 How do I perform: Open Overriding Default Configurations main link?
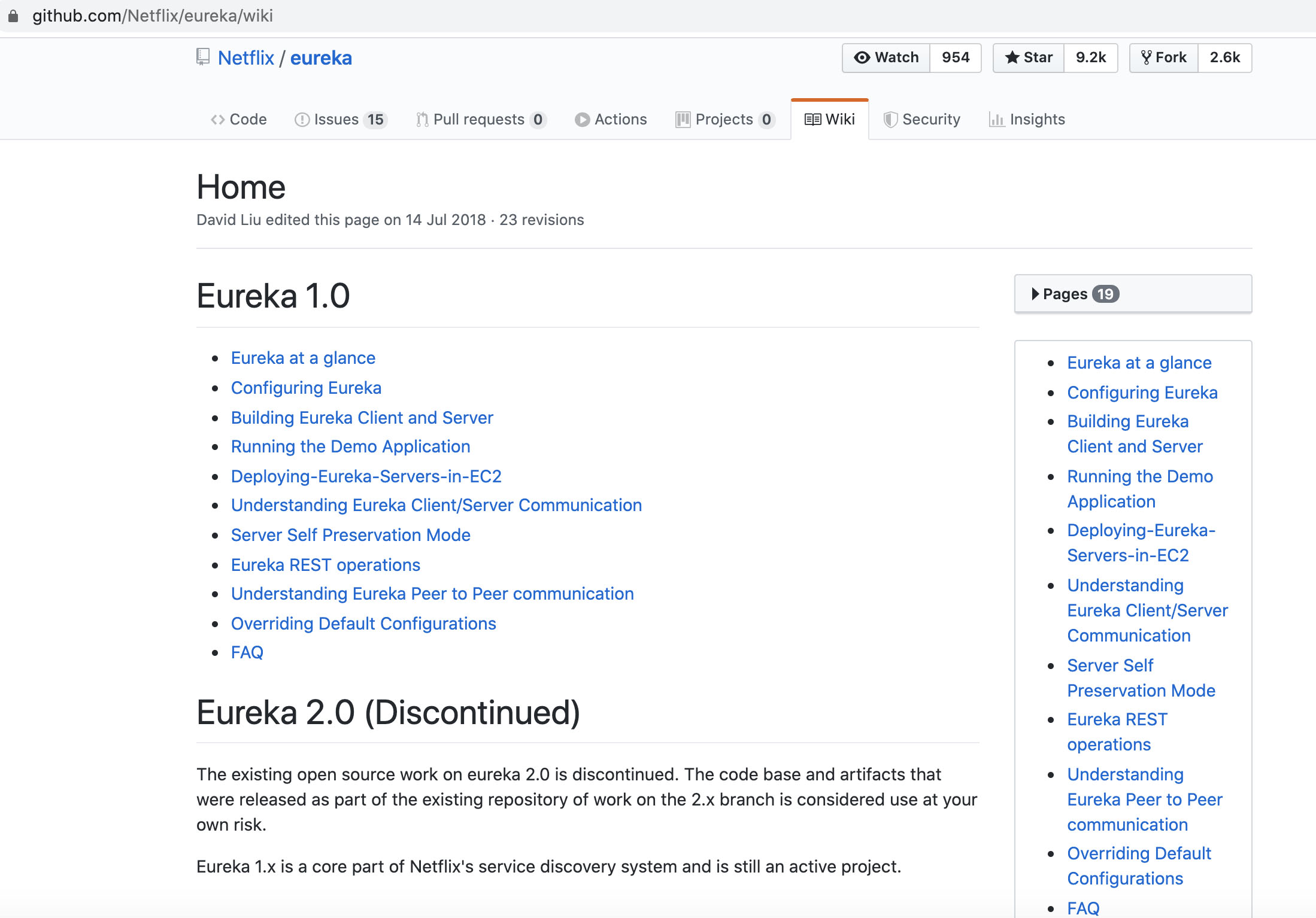pos(363,624)
